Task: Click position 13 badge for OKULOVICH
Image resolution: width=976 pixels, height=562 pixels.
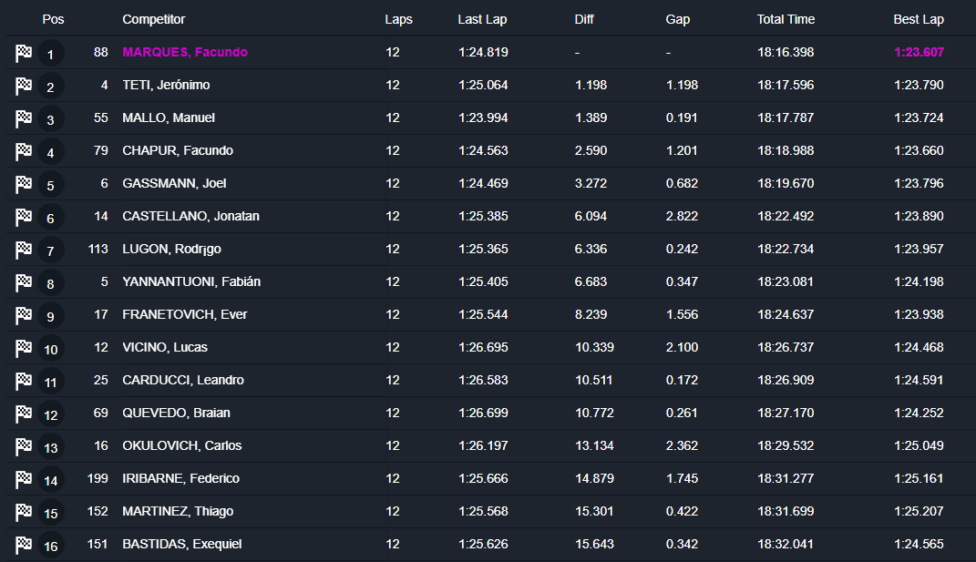Action: click(50, 447)
